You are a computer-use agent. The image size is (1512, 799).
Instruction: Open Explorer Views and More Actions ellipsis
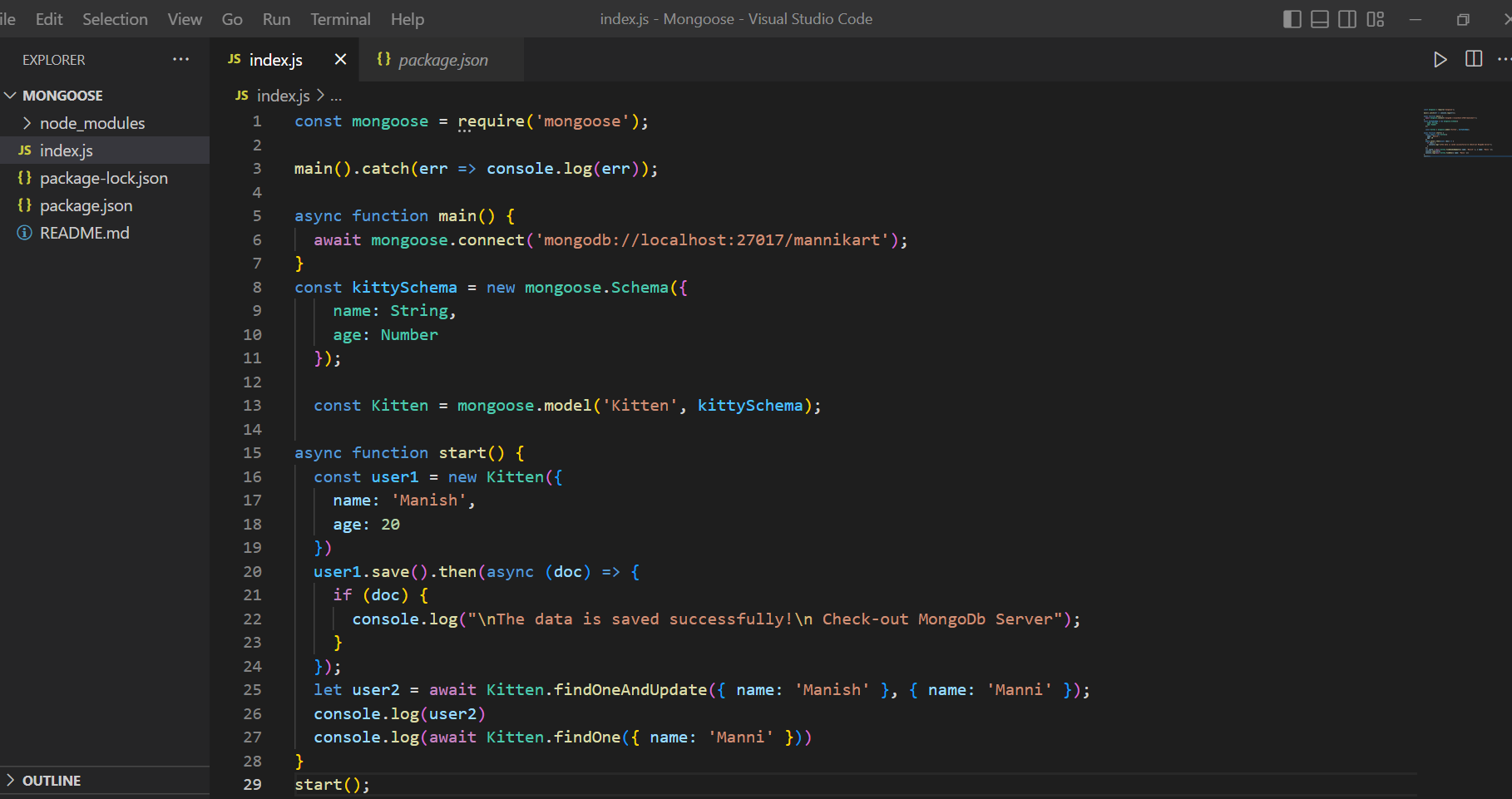(x=180, y=59)
